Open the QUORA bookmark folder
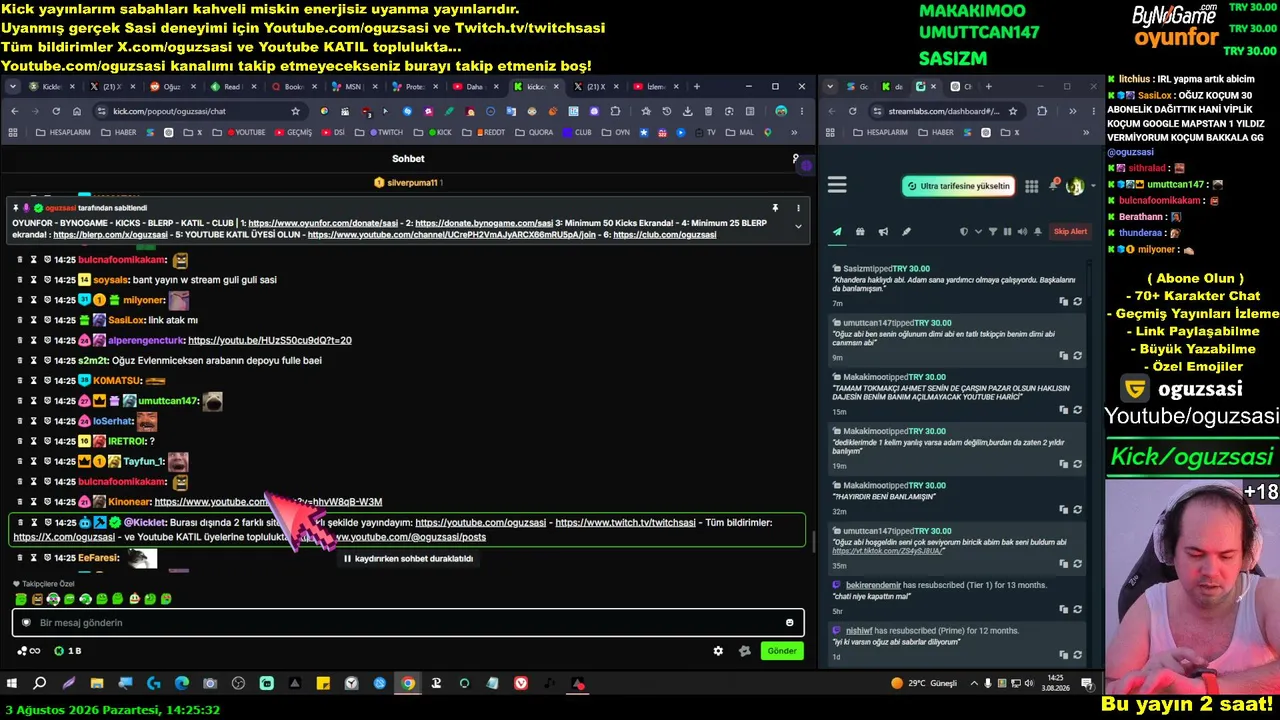 point(533,132)
